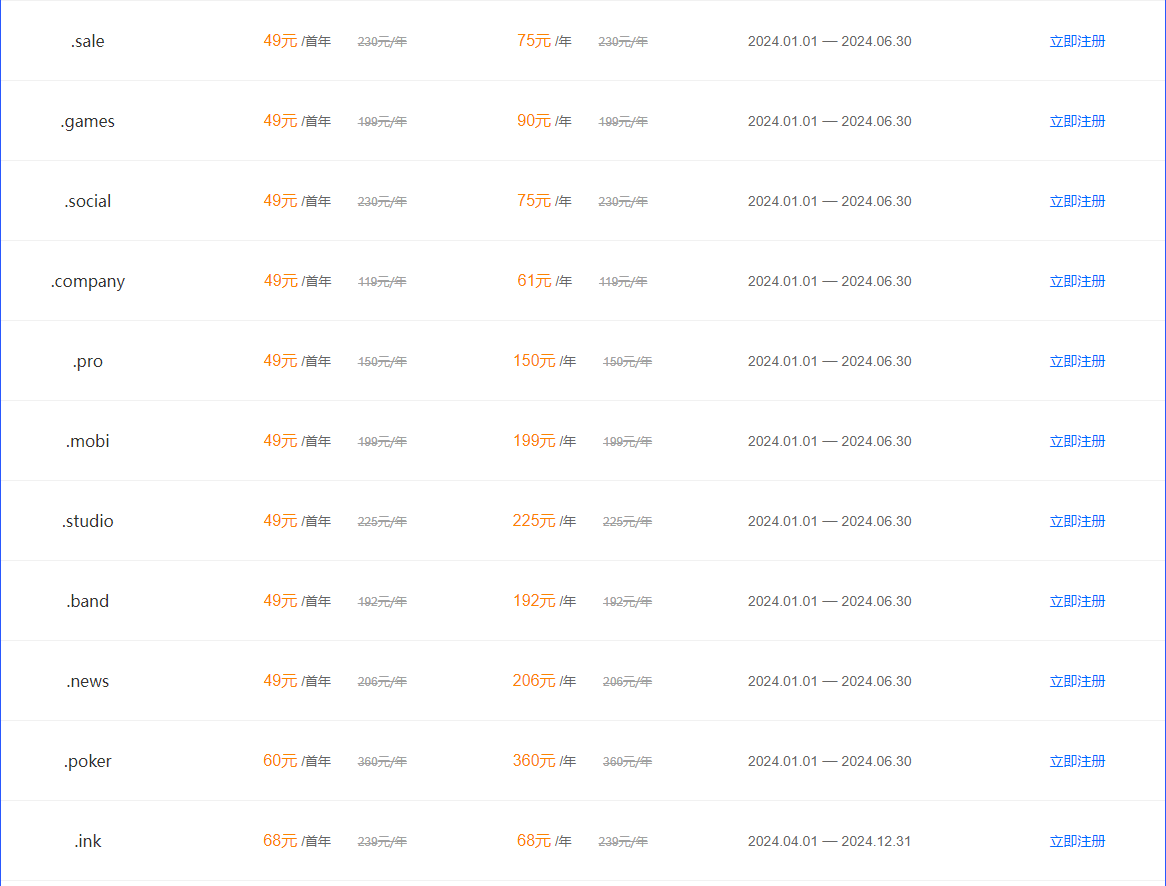Image resolution: width=1166 pixels, height=886 pixels.
Task: Select the .studio domain name text
Action: point(88,521)
